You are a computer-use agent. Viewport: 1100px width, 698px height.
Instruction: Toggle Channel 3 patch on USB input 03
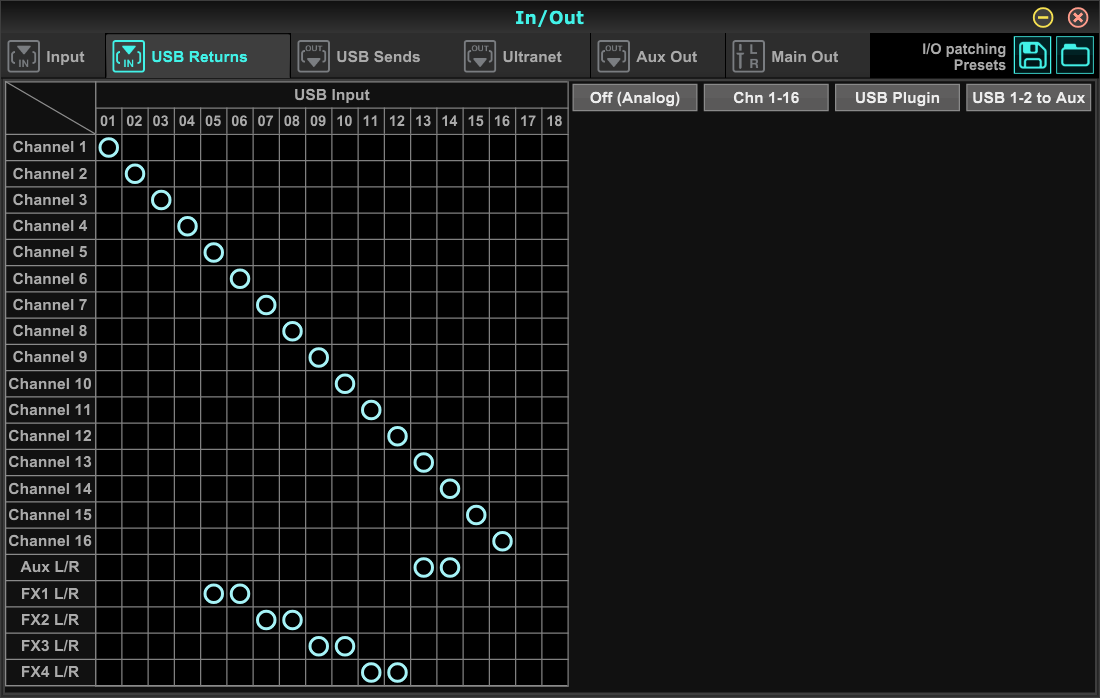click(161, 200)
